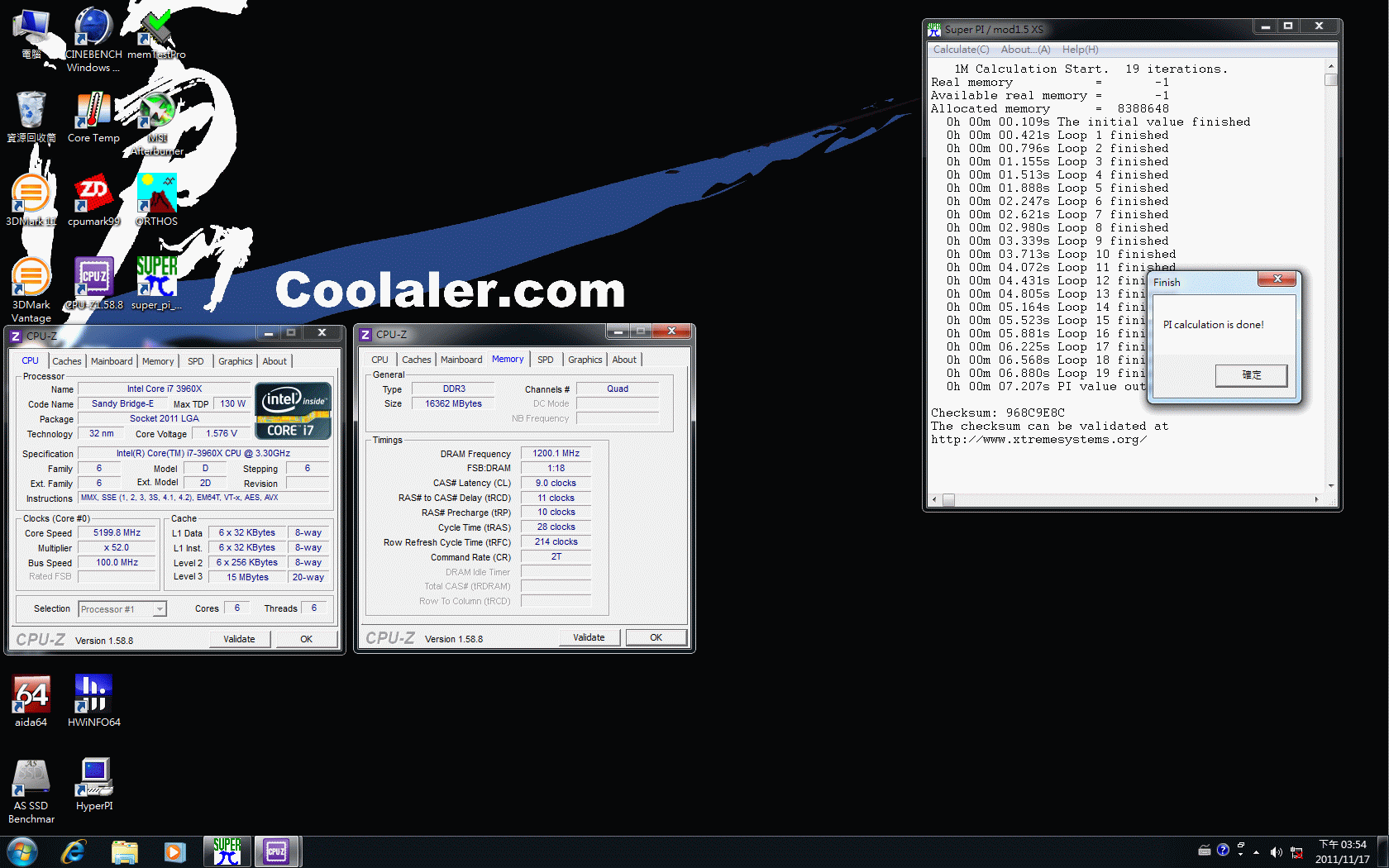Close the Finish dialog with X
Screen dimensions: 1389x868
coord(1277,279)
